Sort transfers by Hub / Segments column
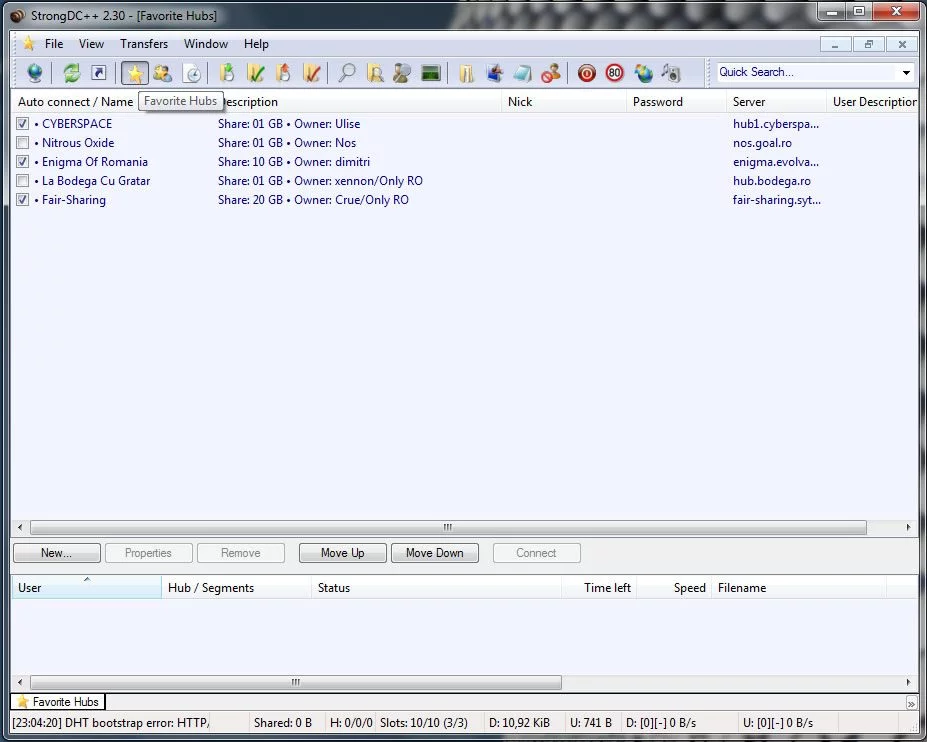 tap(236, 588)
